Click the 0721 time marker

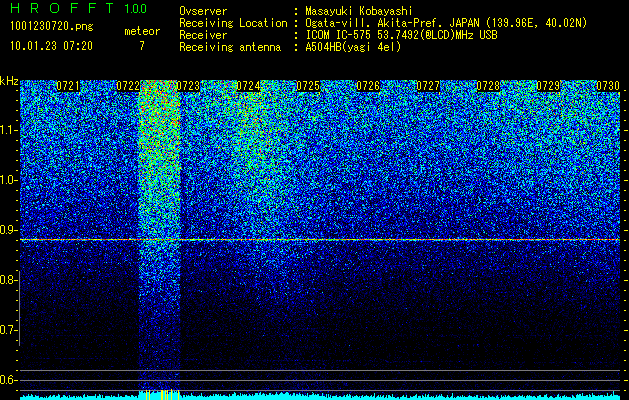coord(68,86)
